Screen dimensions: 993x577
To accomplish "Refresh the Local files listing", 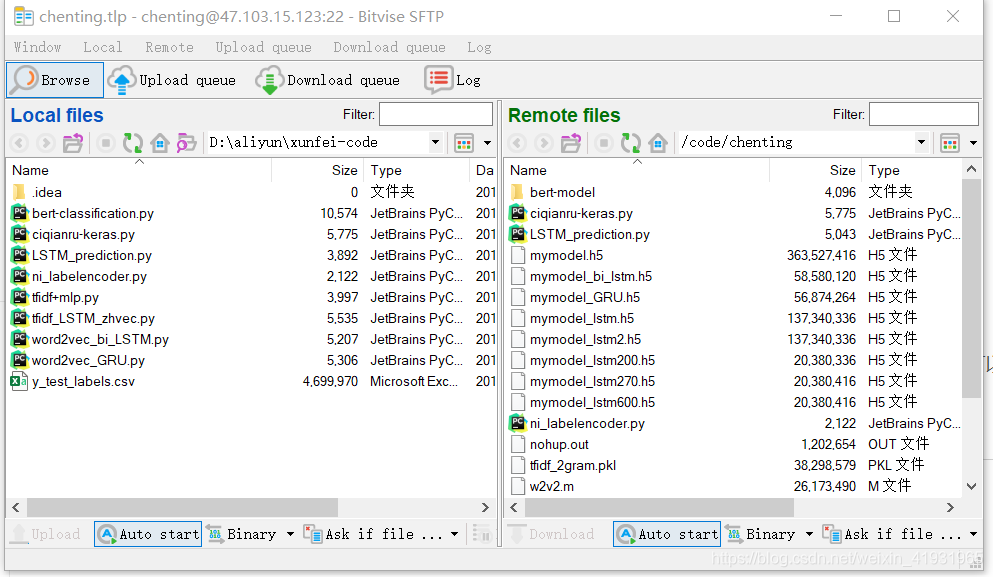I will point(133,142).
